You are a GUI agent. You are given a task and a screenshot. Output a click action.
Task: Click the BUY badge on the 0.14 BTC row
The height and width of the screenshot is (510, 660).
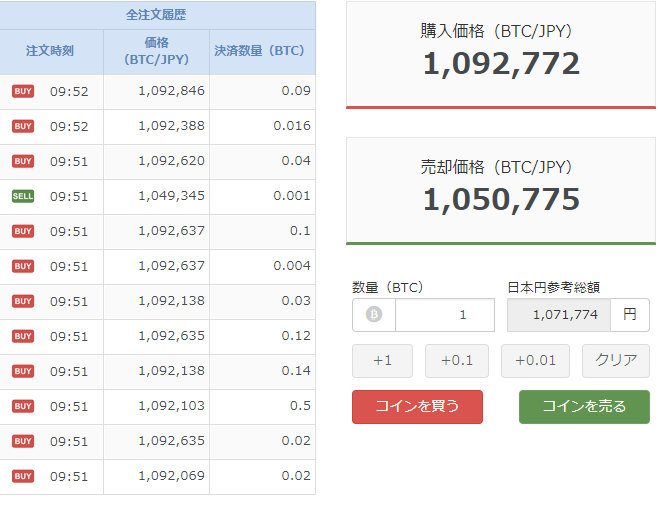click(x=23, y=372)
